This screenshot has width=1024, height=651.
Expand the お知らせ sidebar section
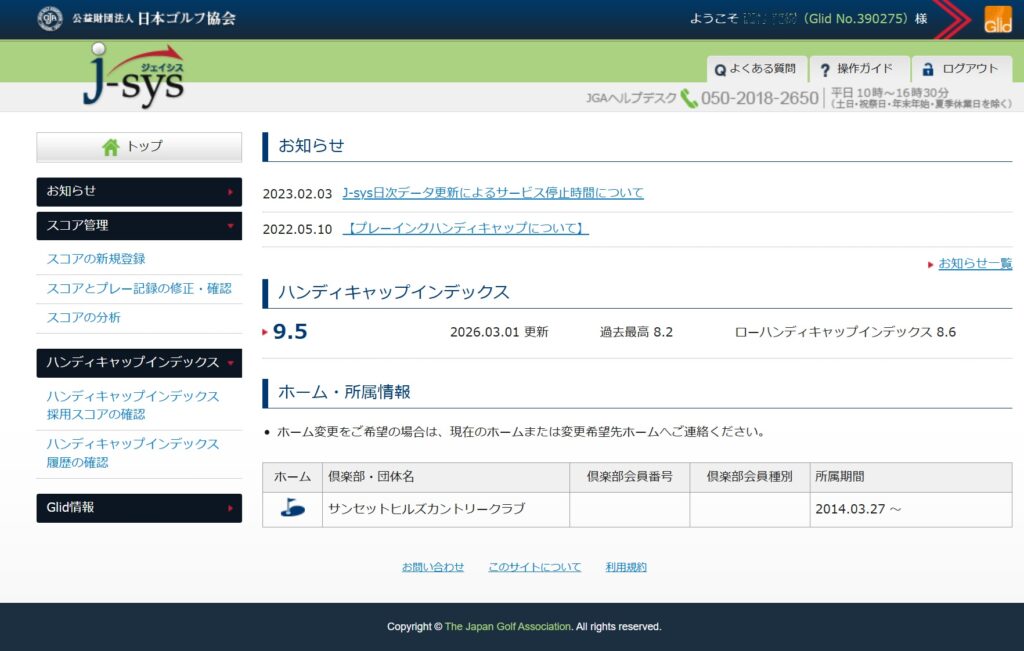pyautogui.click(x=139, y=191)
